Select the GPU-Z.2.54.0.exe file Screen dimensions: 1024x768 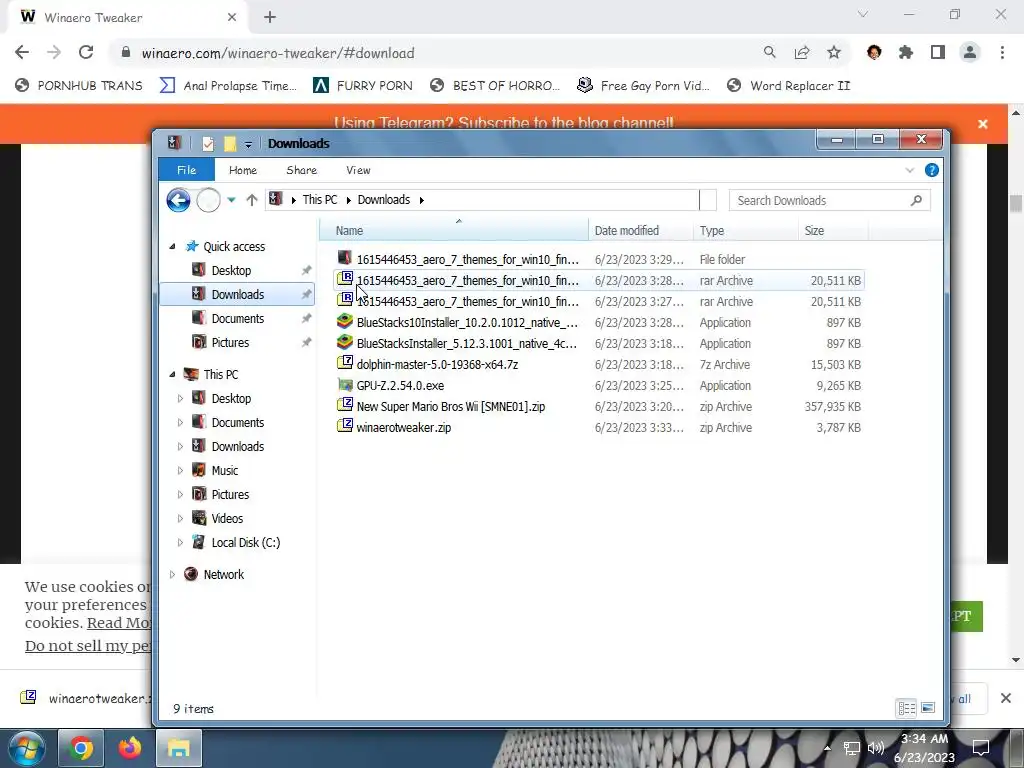click(x=598, y=385)
